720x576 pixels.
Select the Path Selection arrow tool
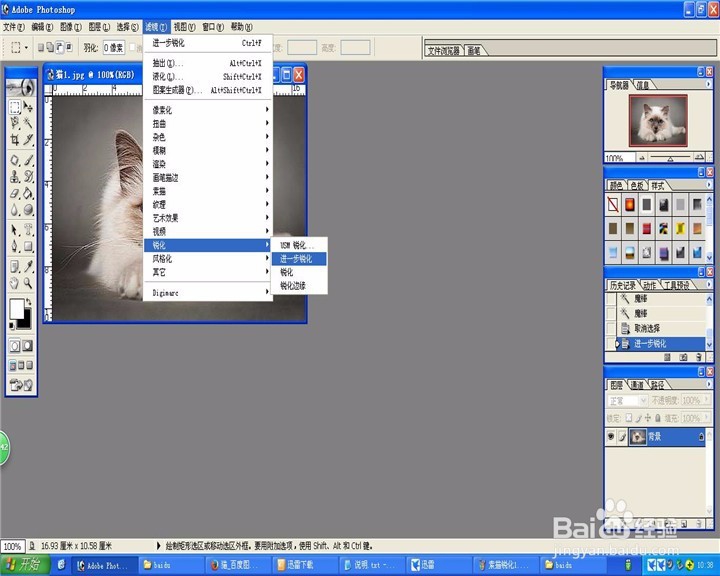[15, 230]
